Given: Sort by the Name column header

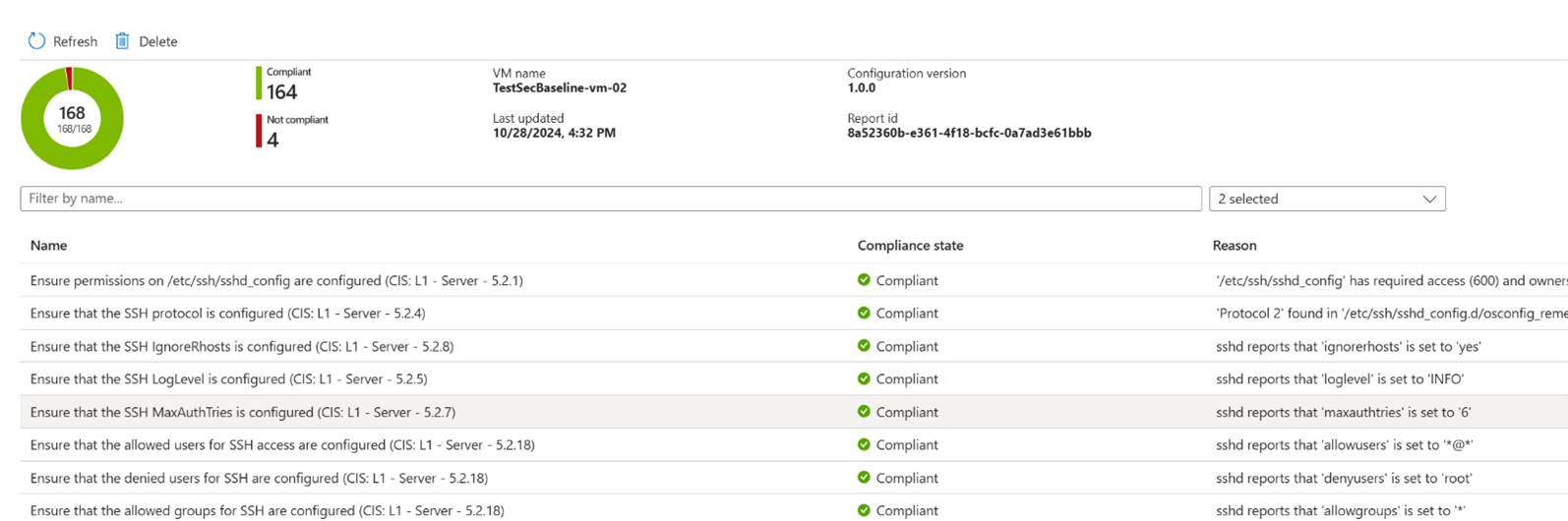Looking at the screenshot, I should tap(48, 246).
